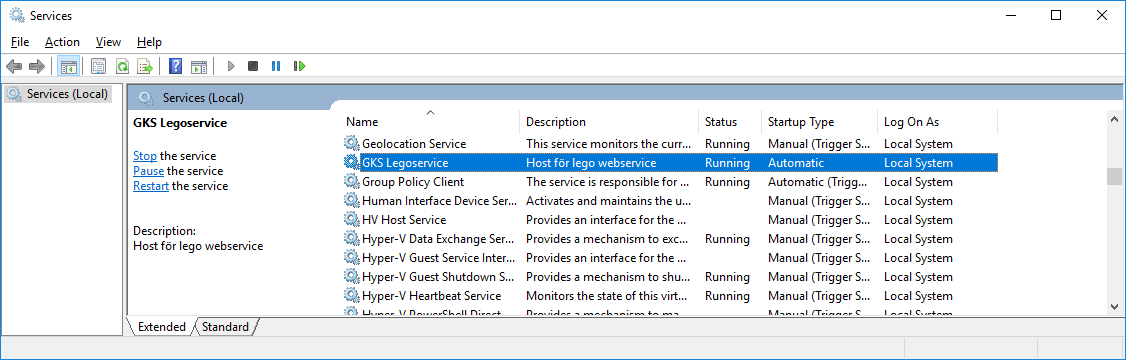The height and width of the screenshot is (360, 1126).
Task: Click the Pause the service link
Action: (x=149, y=171)
